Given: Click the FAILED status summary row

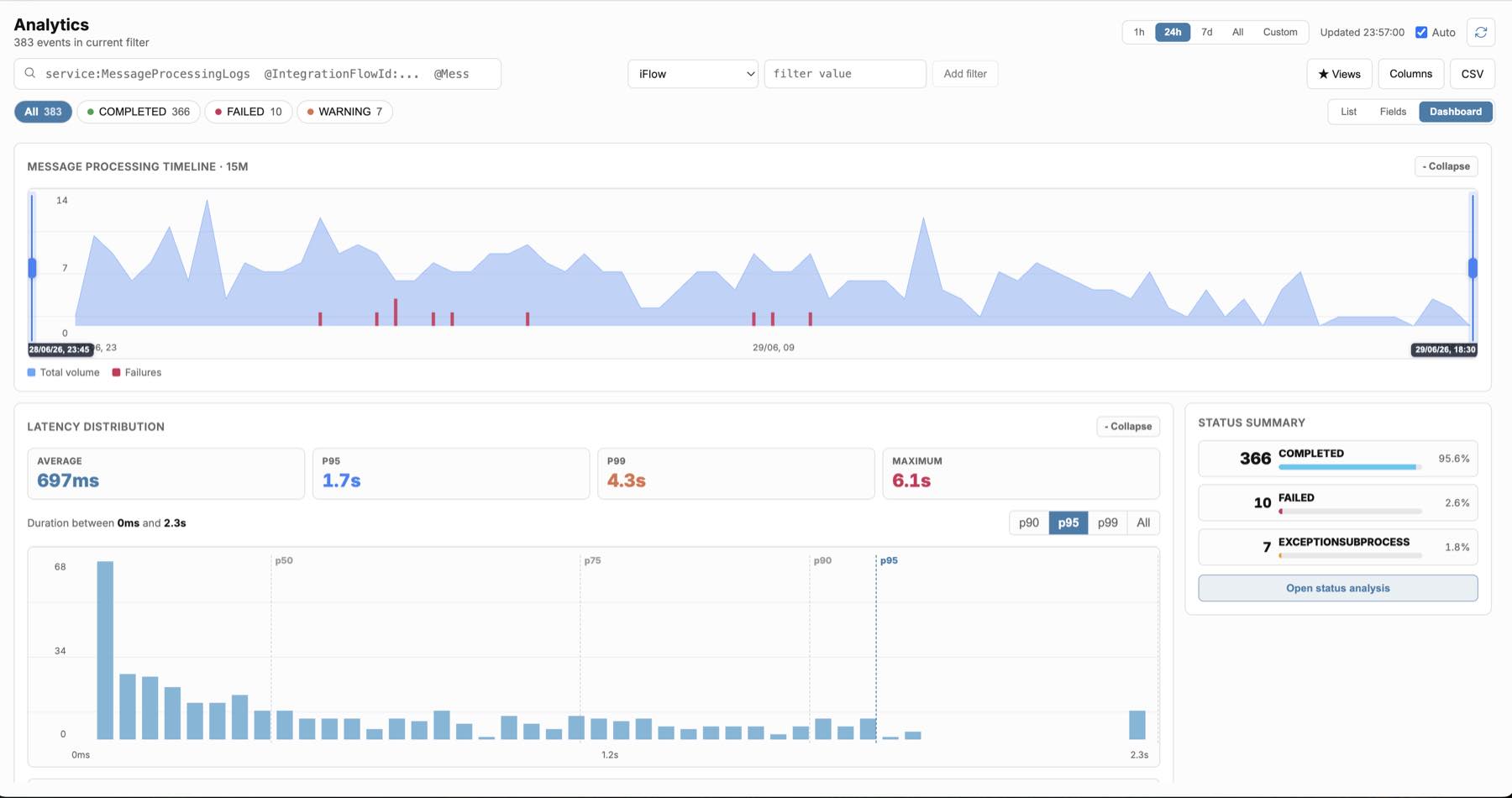Looking at the screenshot, I should click(1338, 503).
